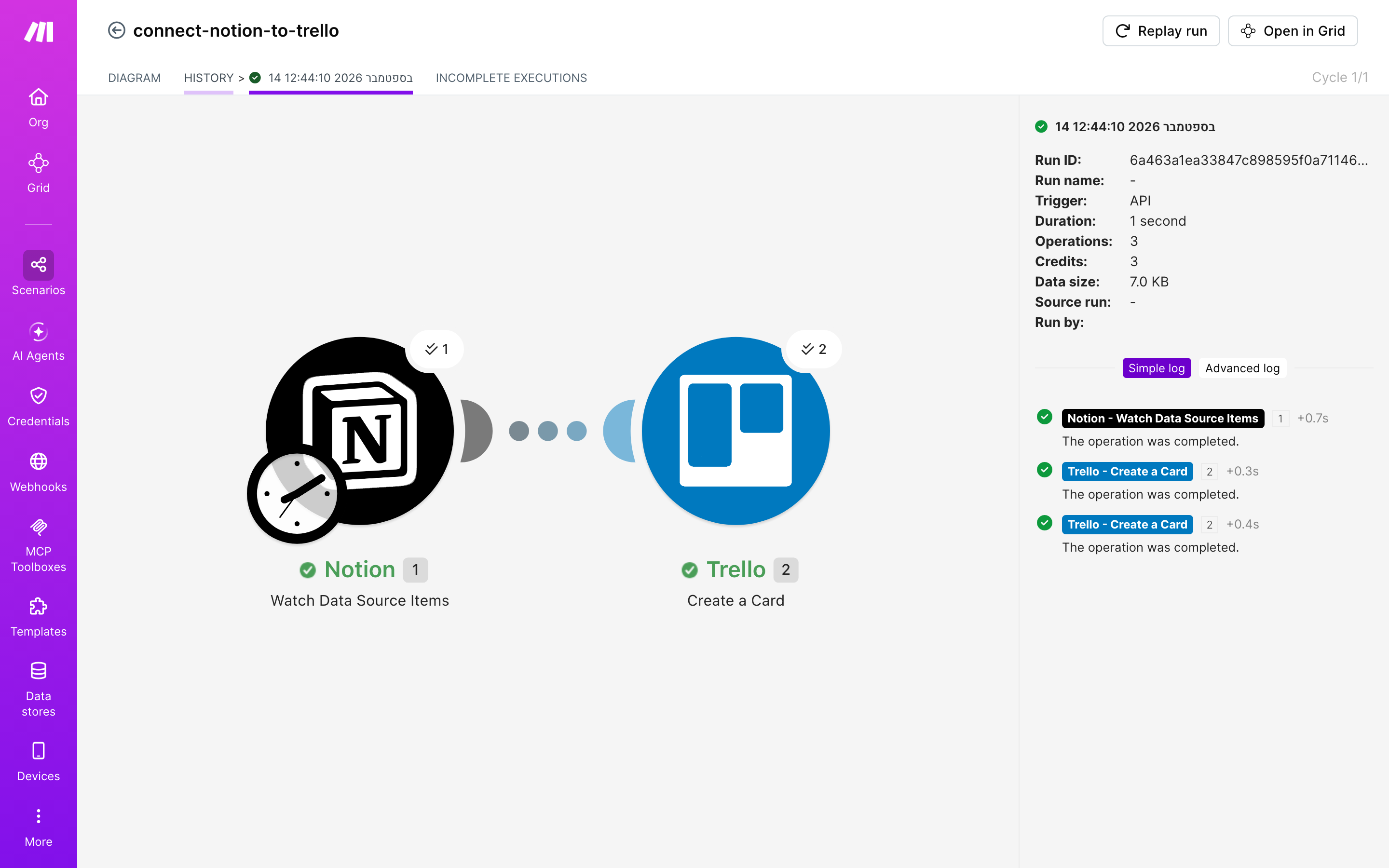Click the Watch Data Source Items label
This screenshot has height=868, width=1389.
click(x=360, y=600)
